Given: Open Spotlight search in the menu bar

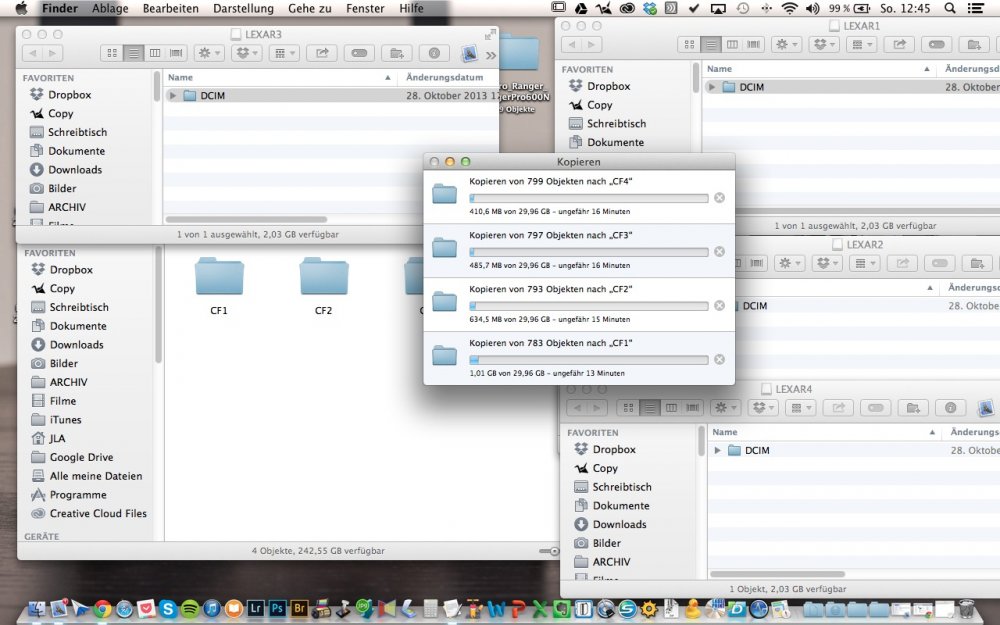Looking at the screenshot, I should 949,8.
